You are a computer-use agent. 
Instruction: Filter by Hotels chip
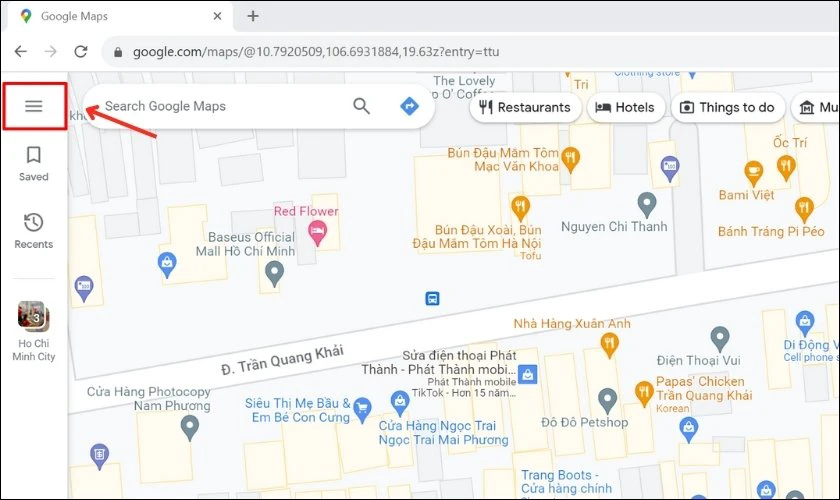coord(625,107)
